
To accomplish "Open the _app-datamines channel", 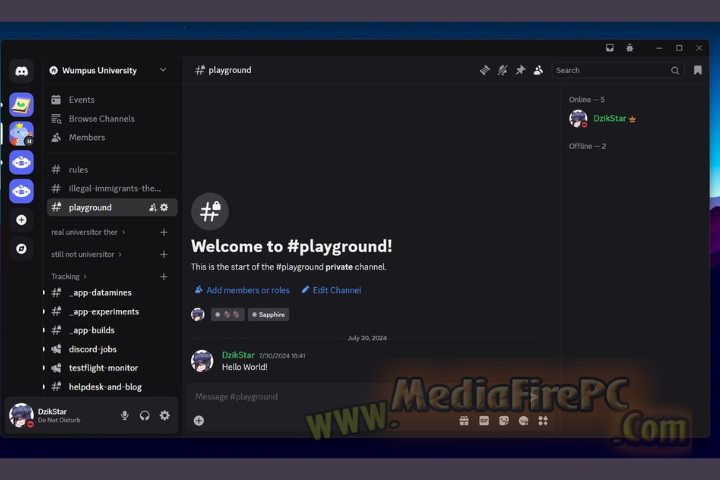I will click(x=112, y=293).
